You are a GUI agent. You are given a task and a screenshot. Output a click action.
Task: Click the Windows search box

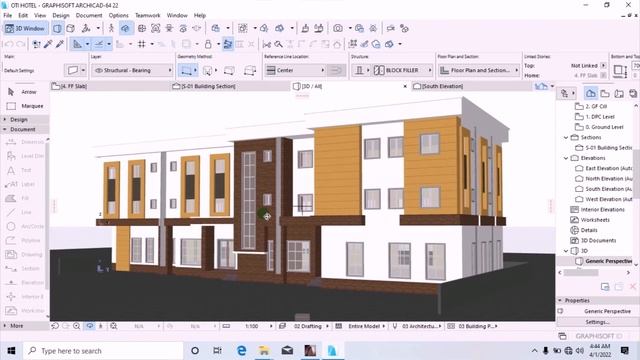click(103, 351)
